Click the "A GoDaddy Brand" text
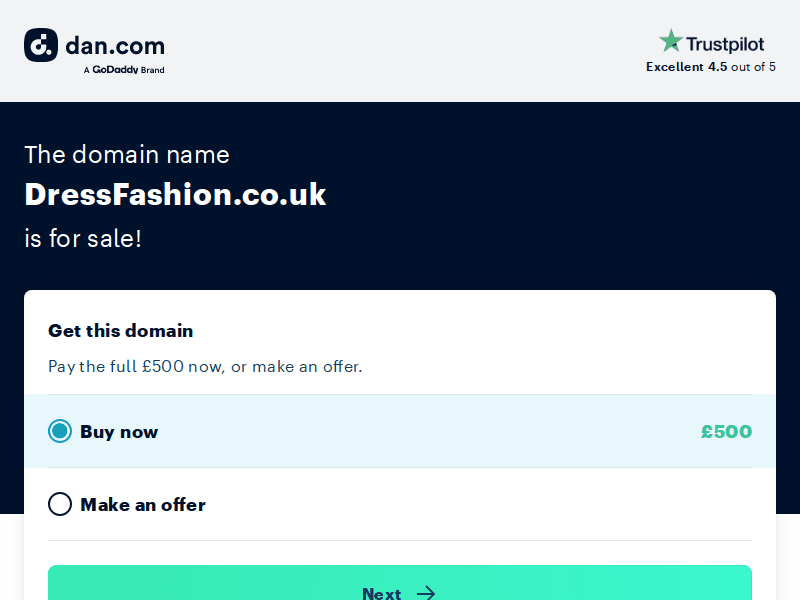The height and width of the screenshot is (600, 800). (124, 70)
